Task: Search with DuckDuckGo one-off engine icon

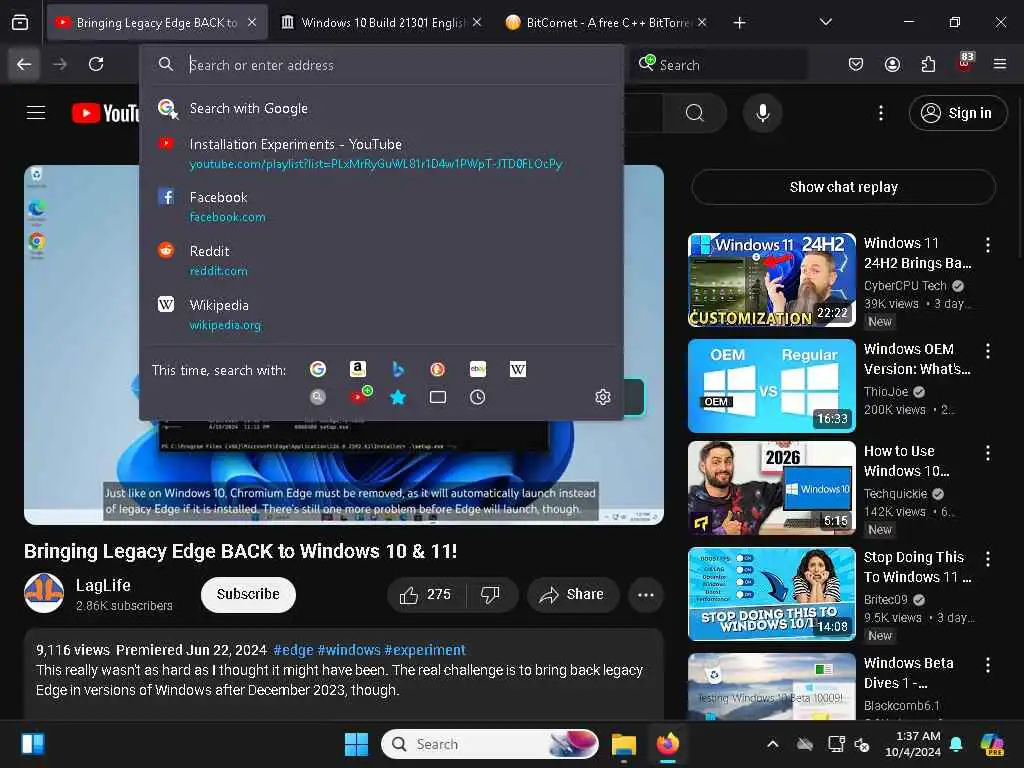Action: [x=438, y=370]
